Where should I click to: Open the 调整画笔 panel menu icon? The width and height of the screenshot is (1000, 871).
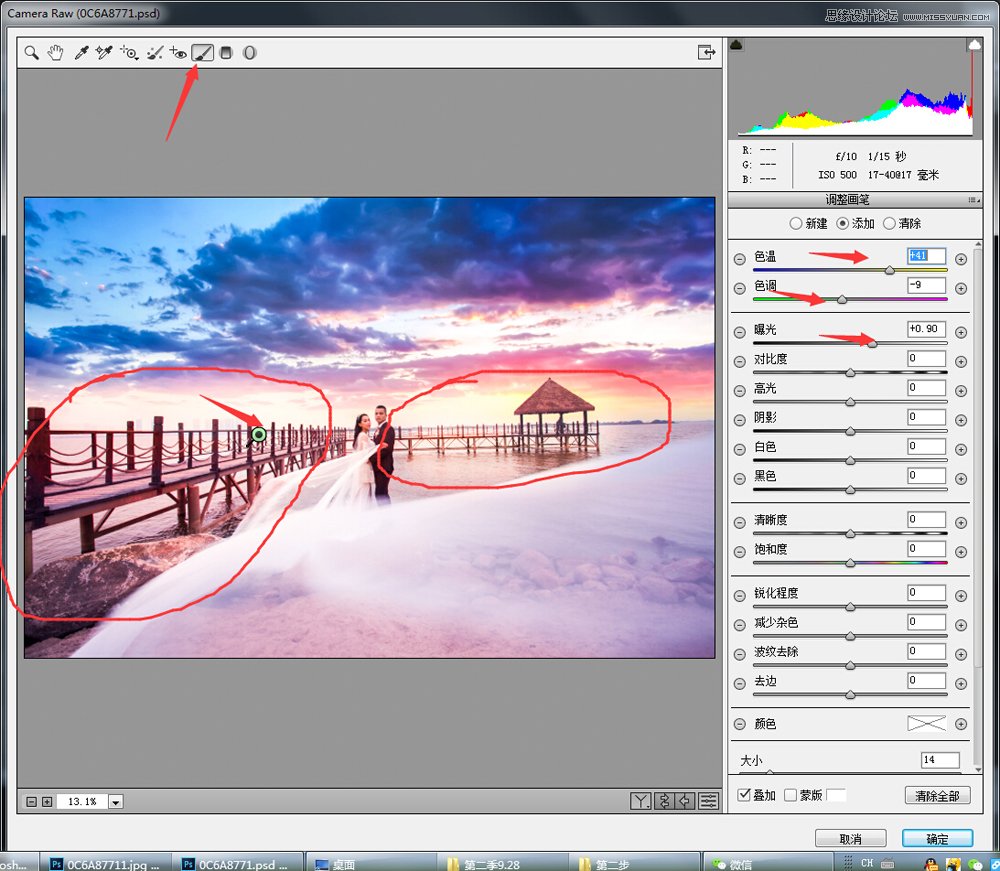click(973, 200)
